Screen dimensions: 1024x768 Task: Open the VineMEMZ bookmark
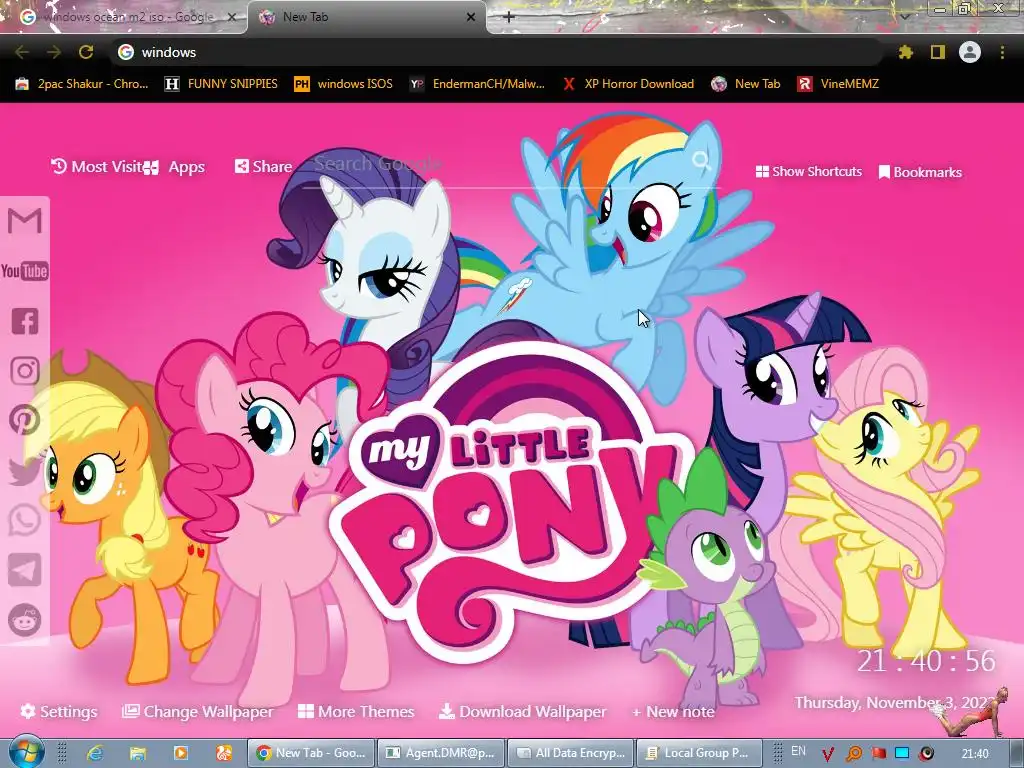click(838, 84)
